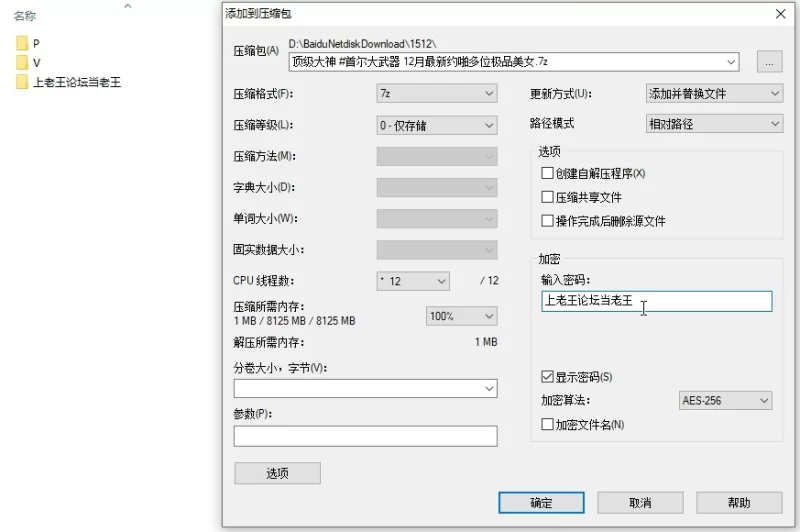
Task: Open the archive name dropdown
Action: click(x=731, y=62)
